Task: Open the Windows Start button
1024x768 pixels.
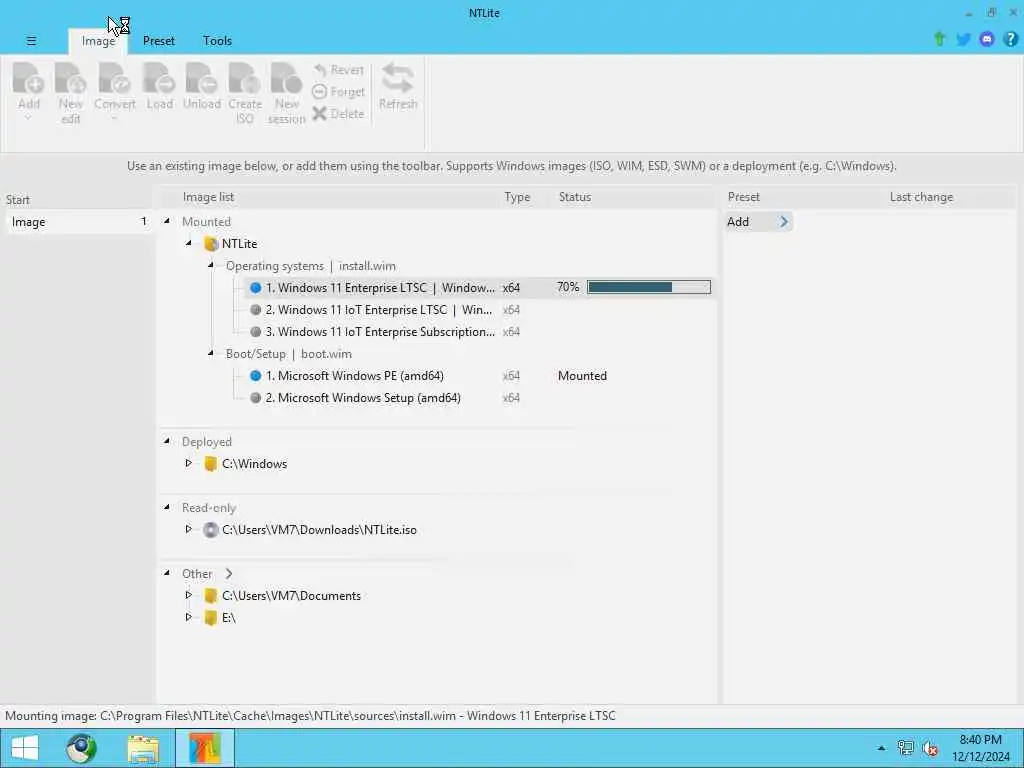Action: coord(24,748)
